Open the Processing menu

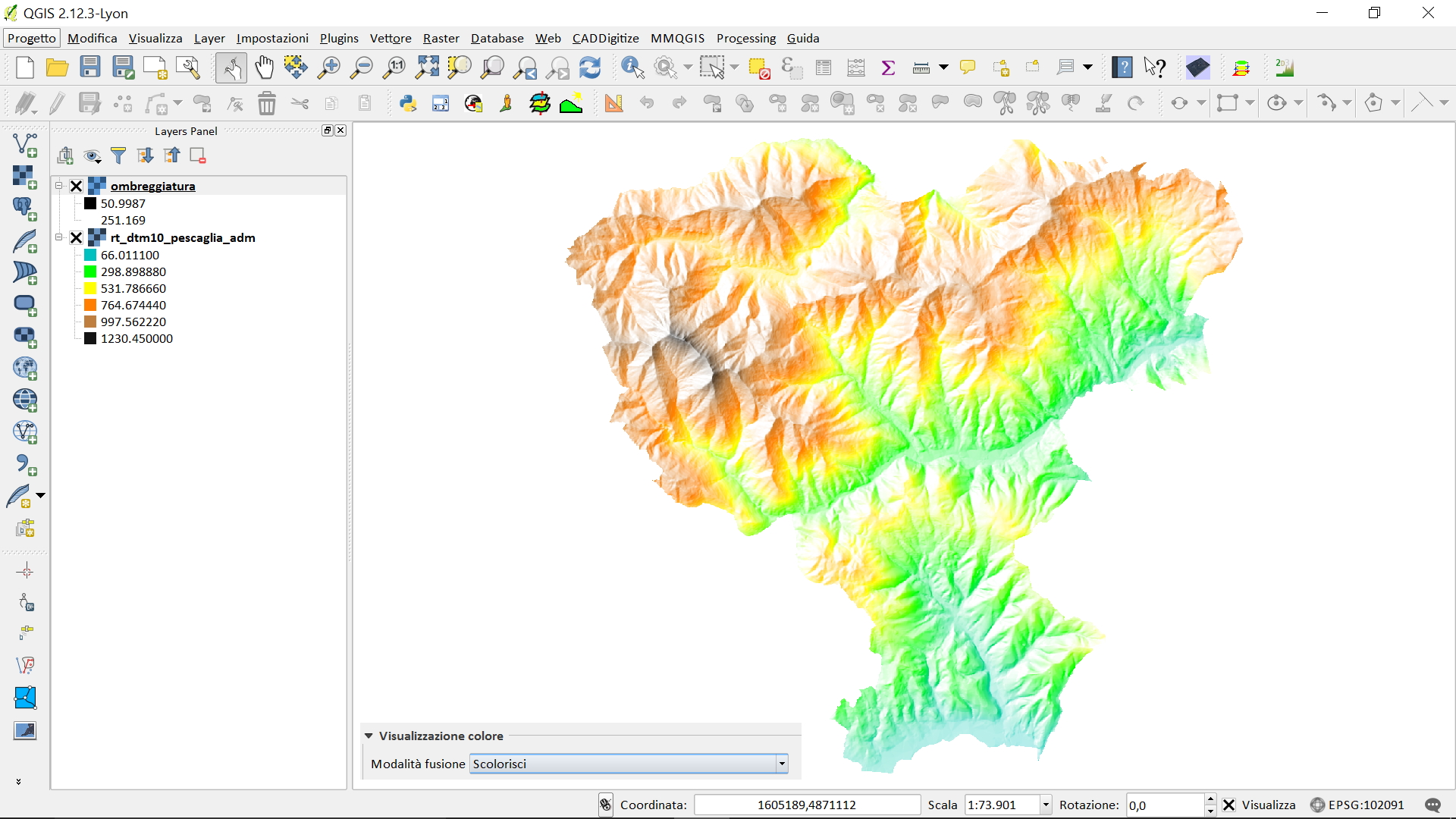(x=745, y=38)
